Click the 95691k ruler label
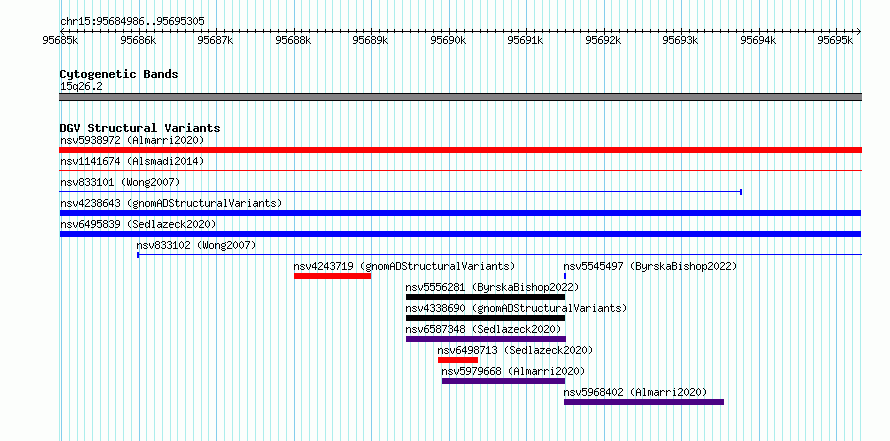The image size is (890, 441). 525,40
